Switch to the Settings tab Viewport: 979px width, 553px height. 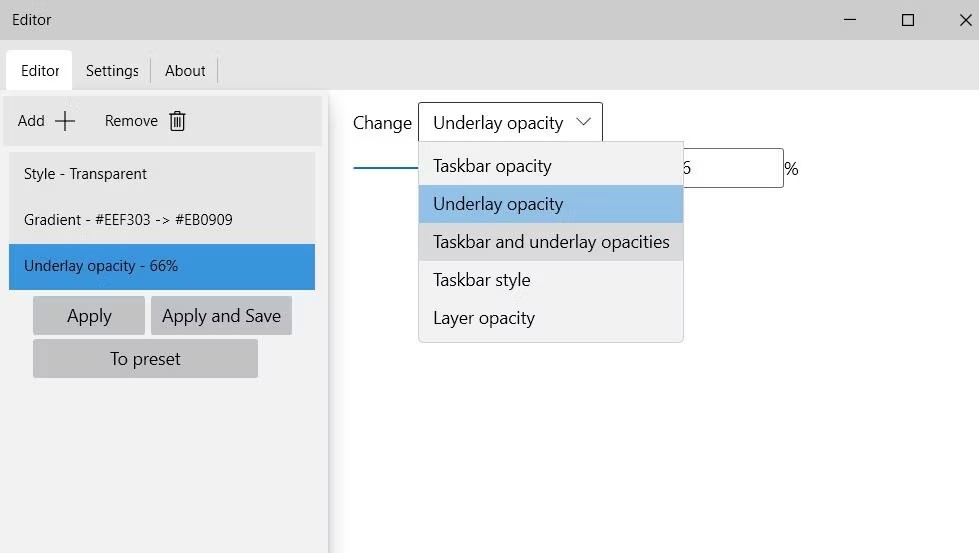pyautogui.click(x=112, y=71)
